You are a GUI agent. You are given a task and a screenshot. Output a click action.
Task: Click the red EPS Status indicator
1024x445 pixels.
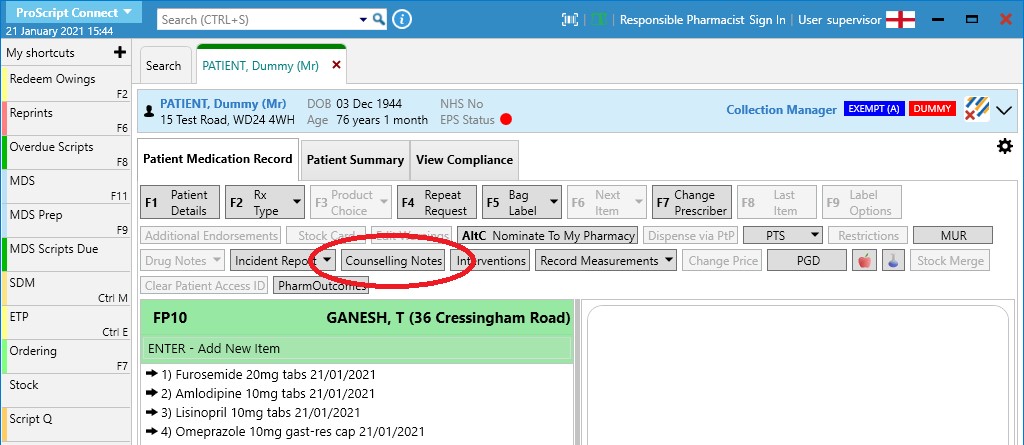[505, 120]
